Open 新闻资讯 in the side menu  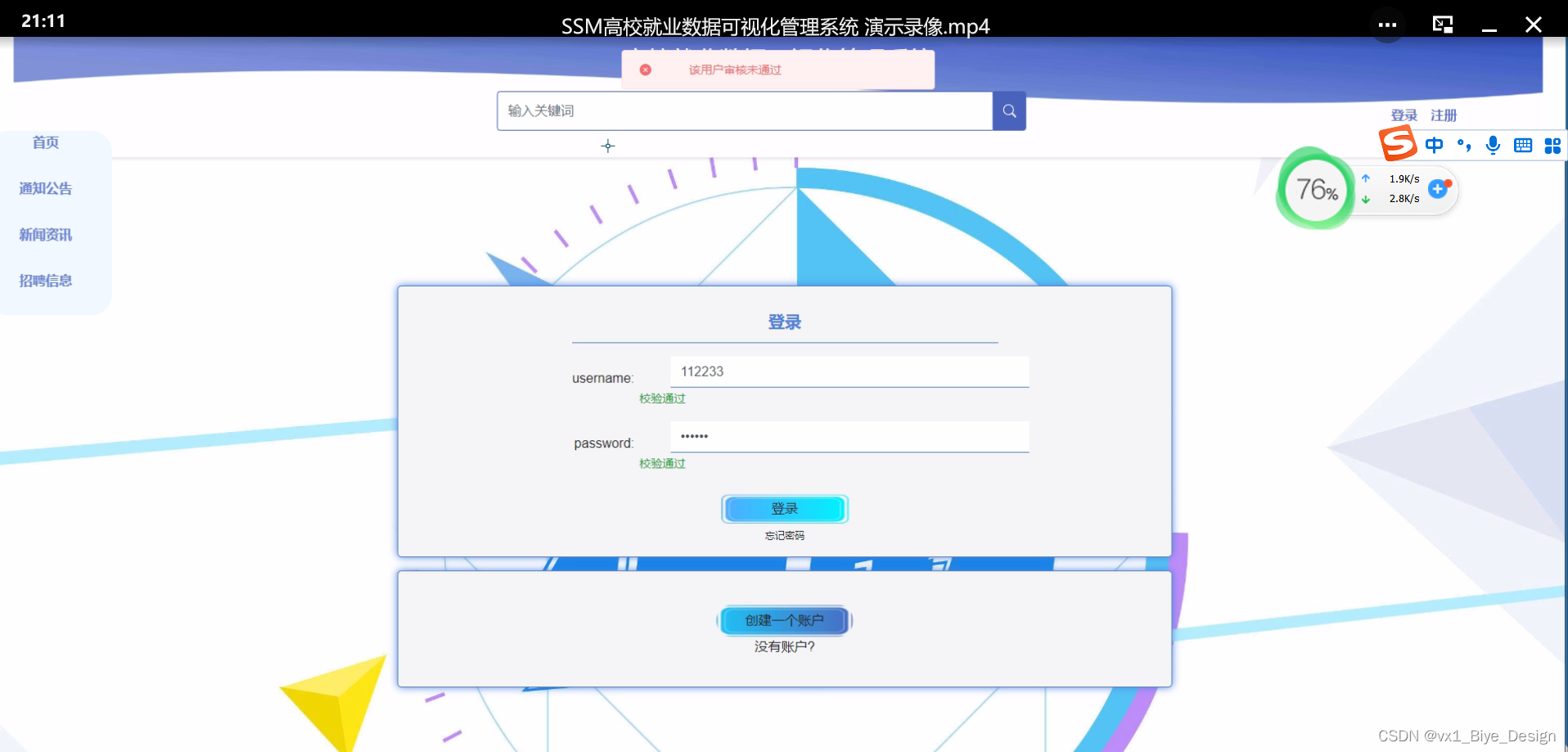[x=46, y=235]
